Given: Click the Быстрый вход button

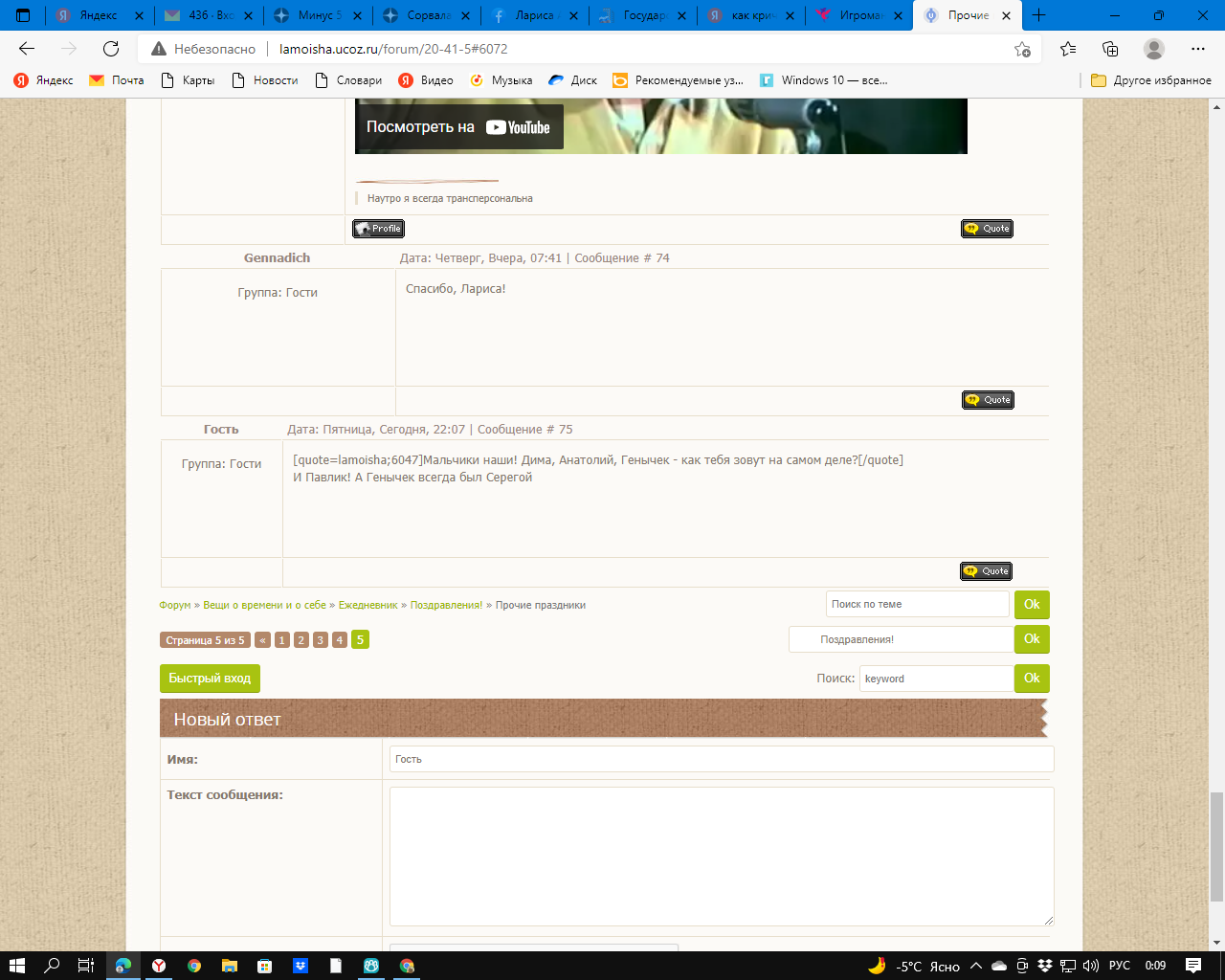Looking at the screenshot, I should click(210, 679).
